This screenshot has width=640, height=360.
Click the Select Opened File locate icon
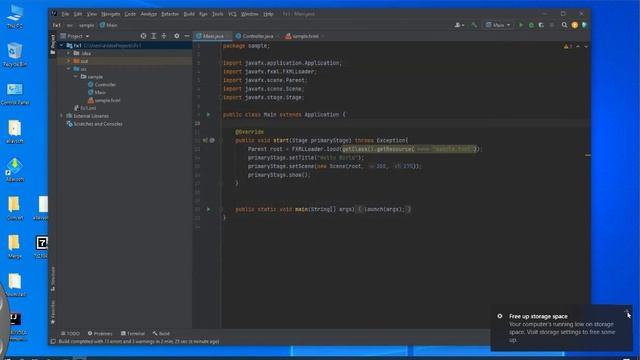pos(143,36)
